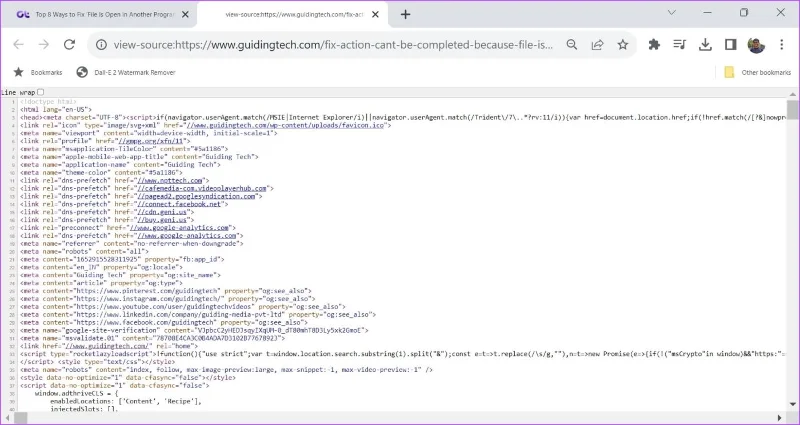
Task: Open the Other bookmarks folder
Action: (x=757, y=72)
